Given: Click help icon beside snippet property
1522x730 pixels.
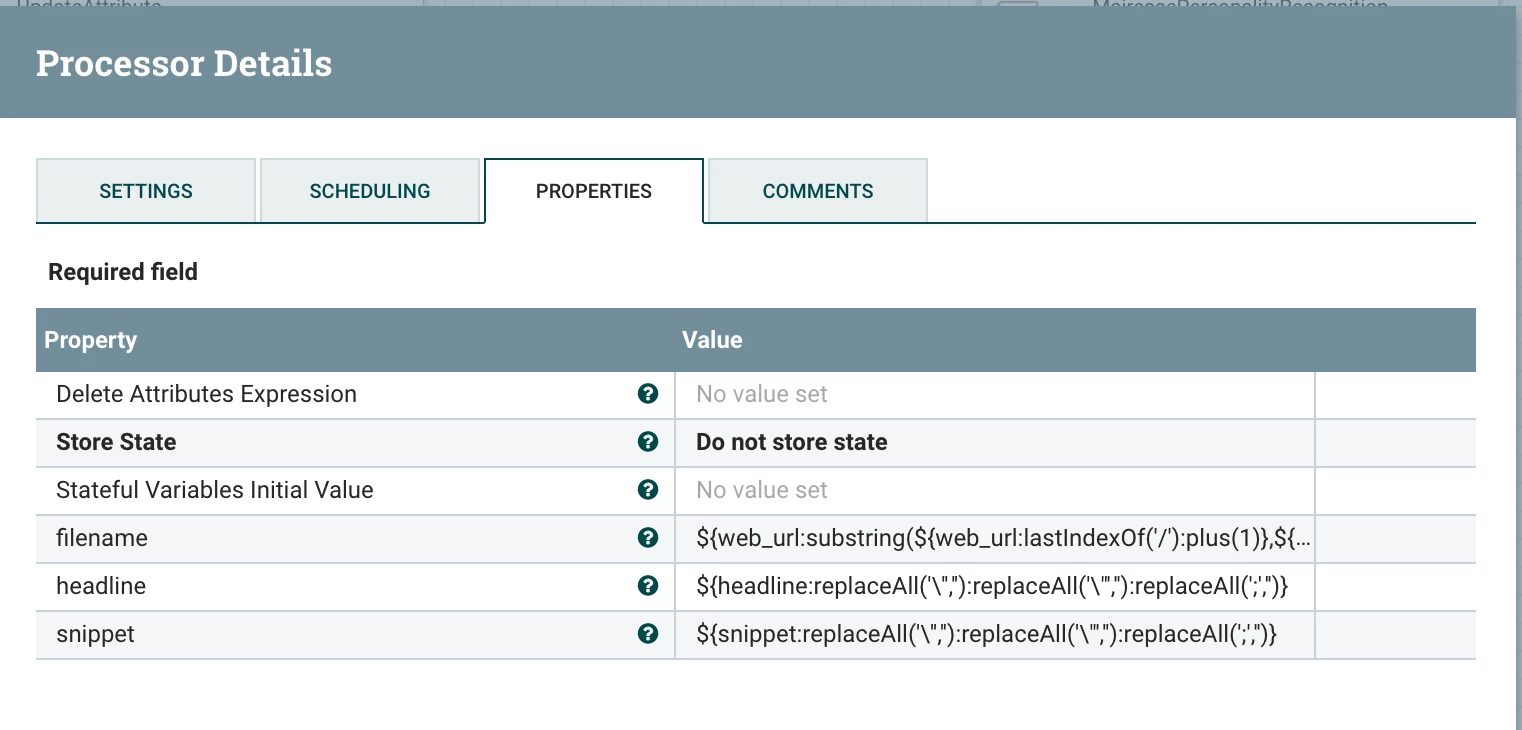Looking at the screenshot, I should click(x=648, y=634).
